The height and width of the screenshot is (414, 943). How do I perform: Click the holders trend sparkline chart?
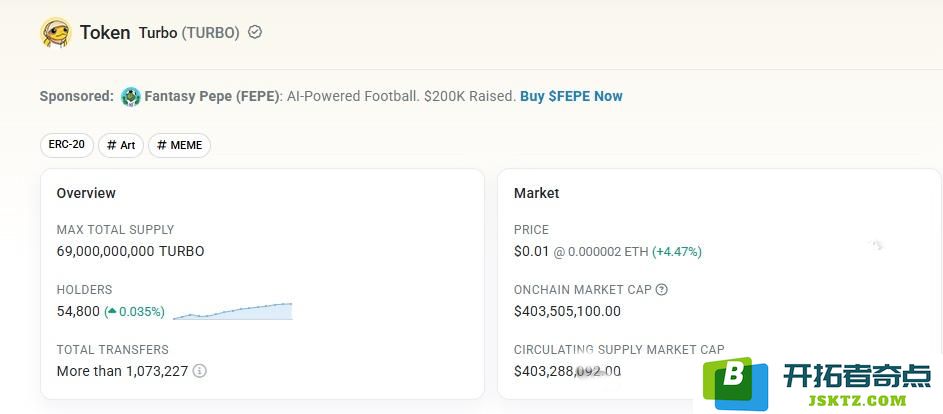(x=233, y=311)
